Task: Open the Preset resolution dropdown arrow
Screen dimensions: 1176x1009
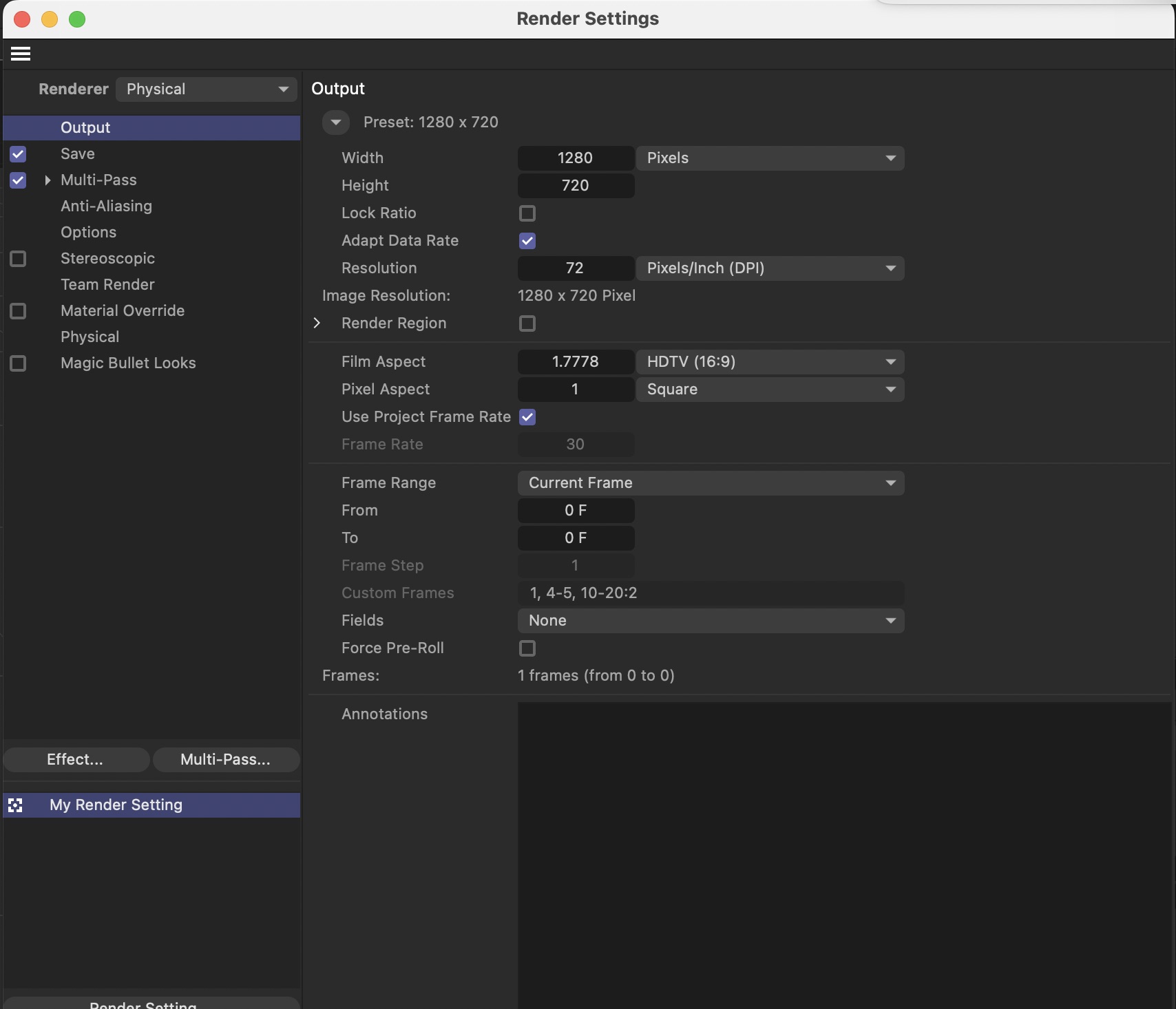Action: pos(336,123)
